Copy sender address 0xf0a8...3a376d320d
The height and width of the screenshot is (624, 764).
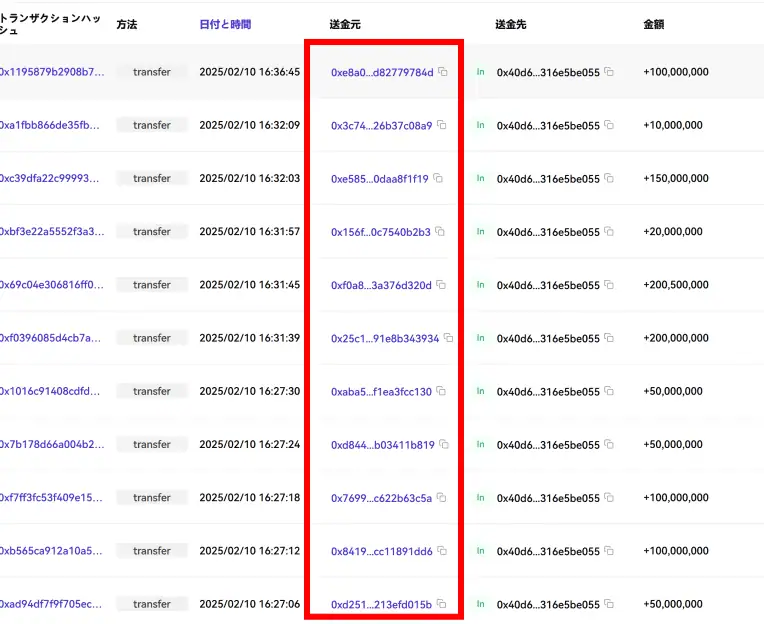pos(441,284)
